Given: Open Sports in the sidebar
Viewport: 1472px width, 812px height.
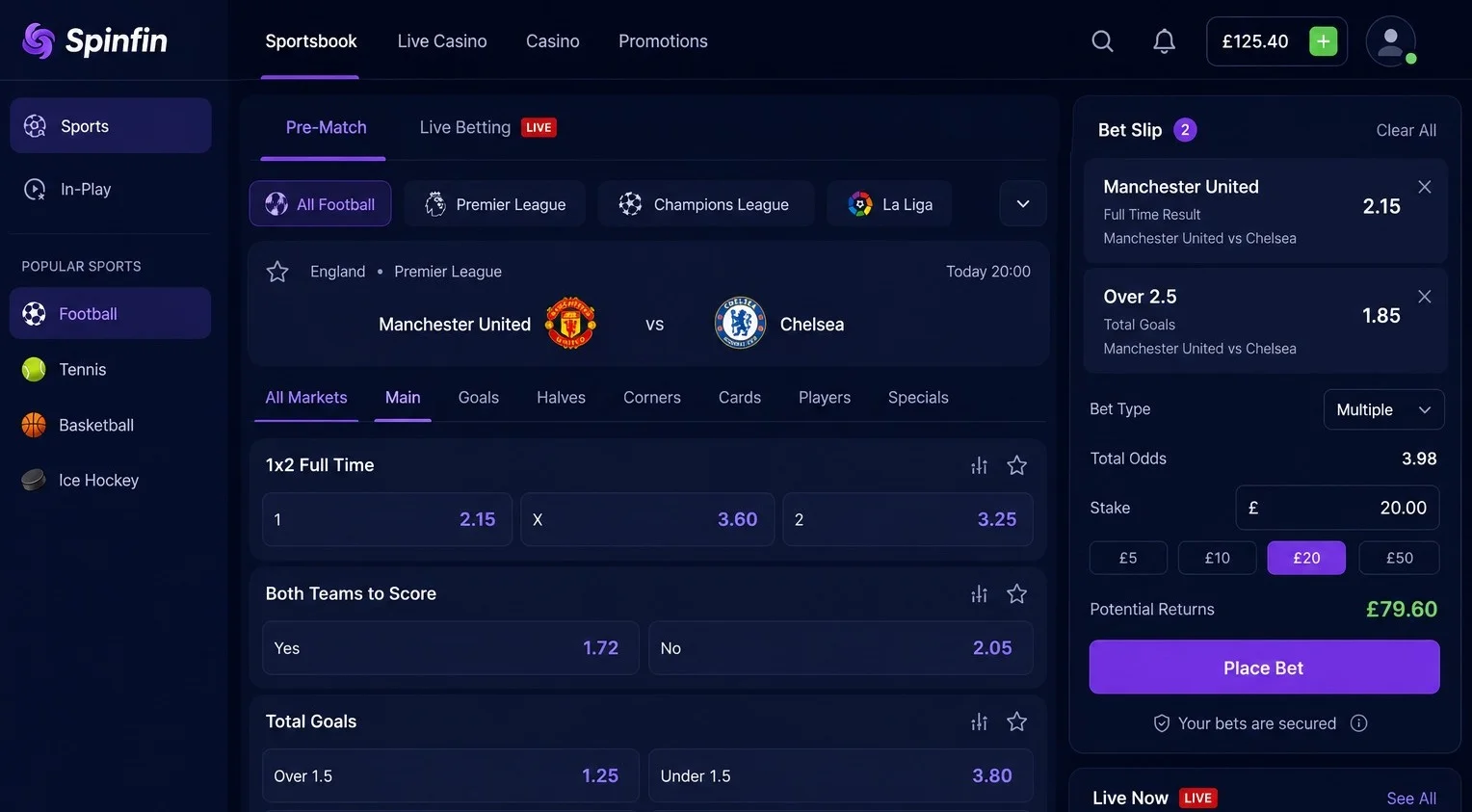Looking at the screenshot, I should tap(111, 125).
